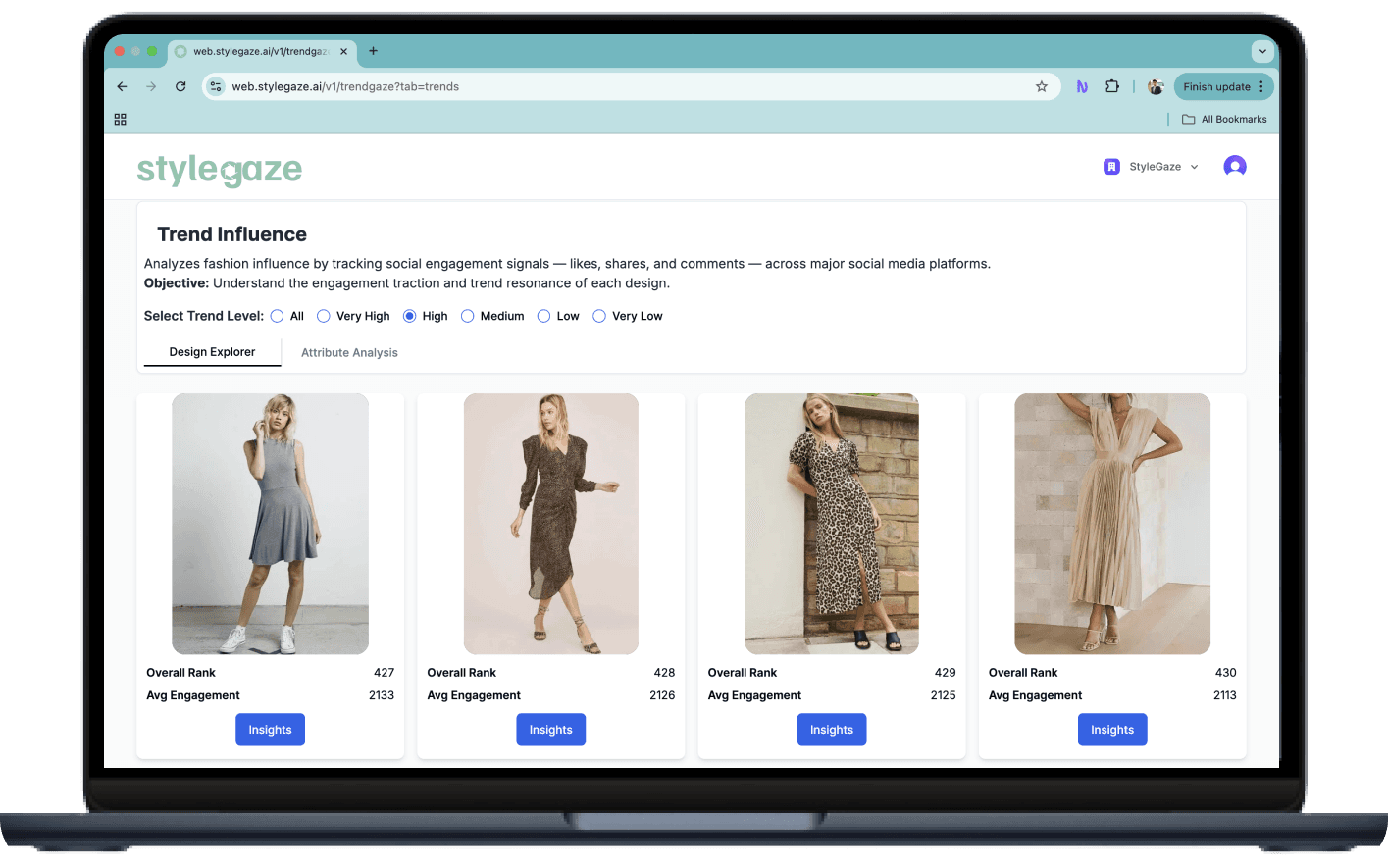
Task: Open the Finish update menu dots
Action: pyautogui.click(x=1261, y=86)
